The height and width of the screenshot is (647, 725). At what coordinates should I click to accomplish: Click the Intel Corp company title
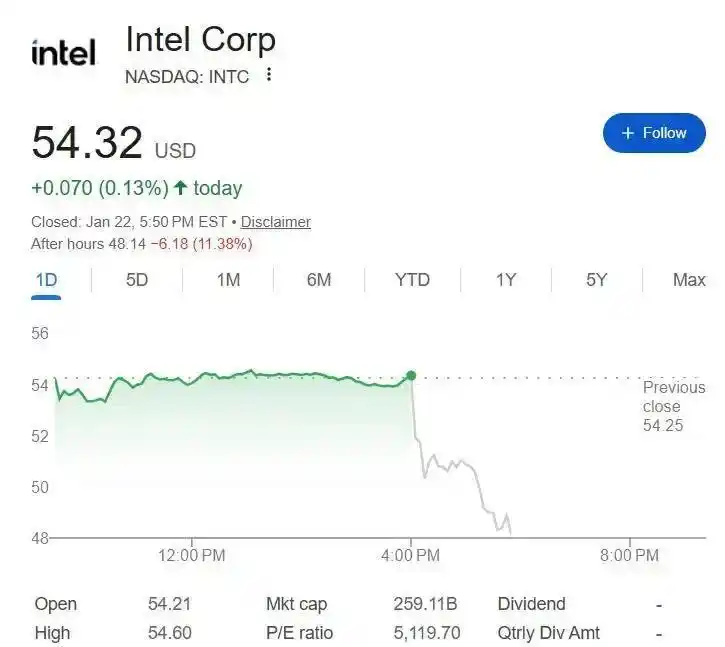click(200, 40)
